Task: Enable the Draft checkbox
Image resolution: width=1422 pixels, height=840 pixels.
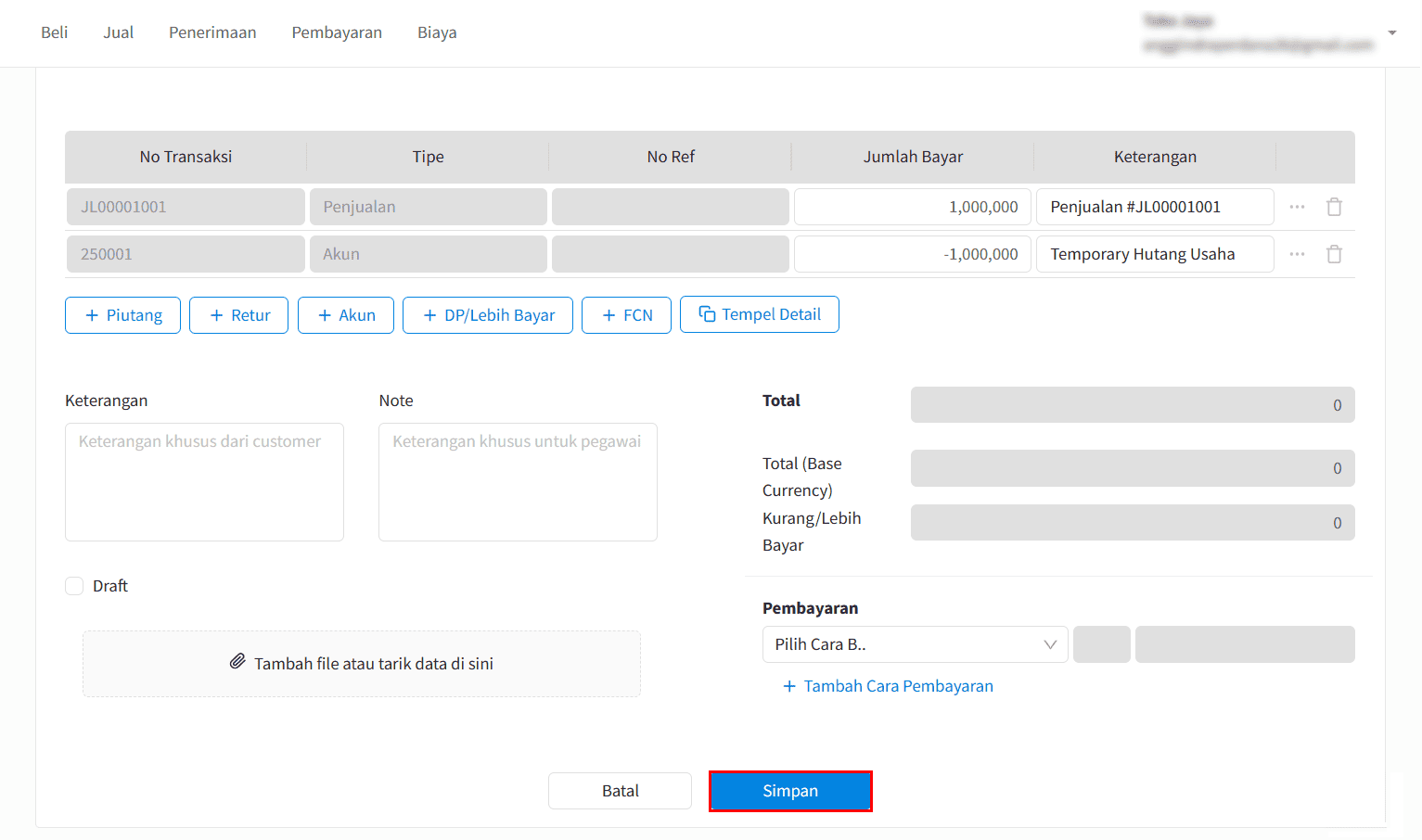Action: click(x=74, y=586)
